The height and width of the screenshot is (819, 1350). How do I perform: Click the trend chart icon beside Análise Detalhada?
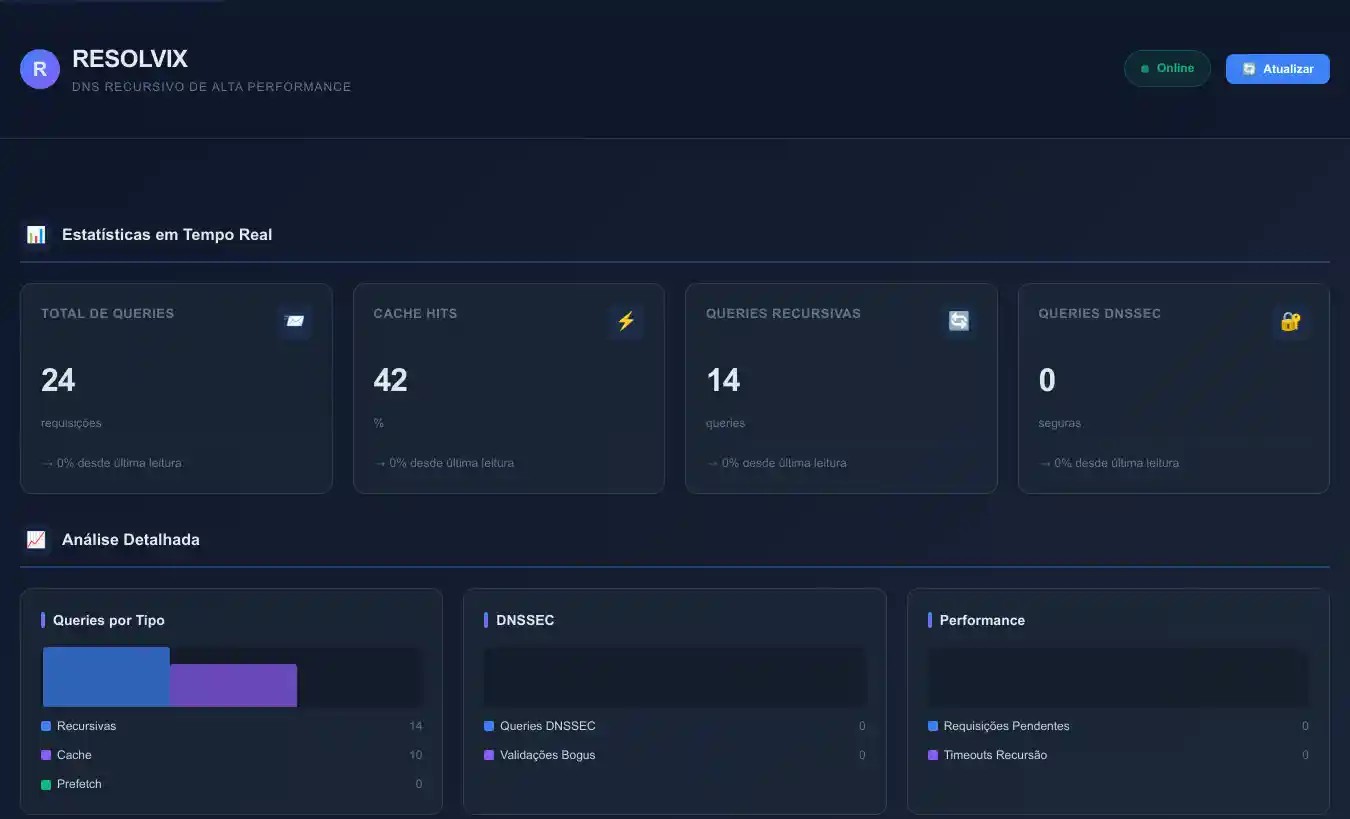[36, 540]
